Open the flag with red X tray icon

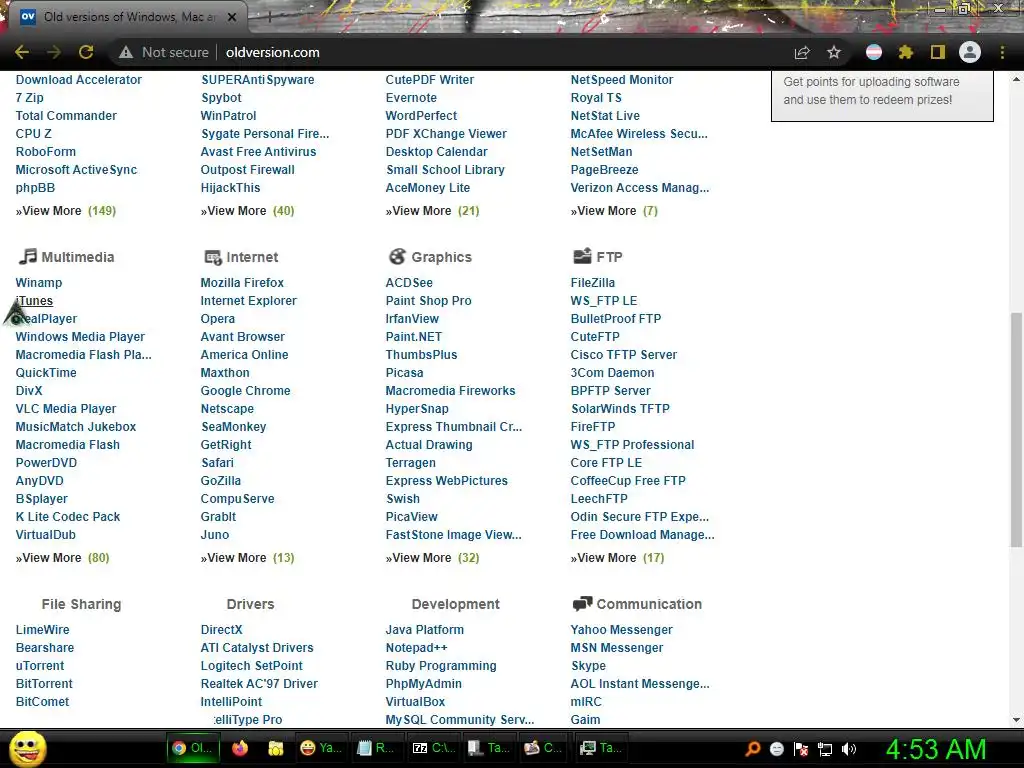(801, 749)
